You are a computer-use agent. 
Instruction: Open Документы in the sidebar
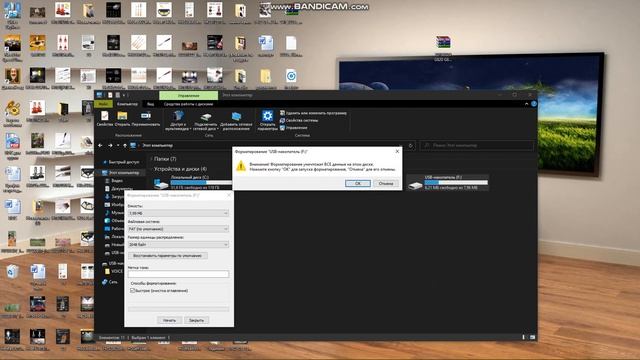pos(118,189)
